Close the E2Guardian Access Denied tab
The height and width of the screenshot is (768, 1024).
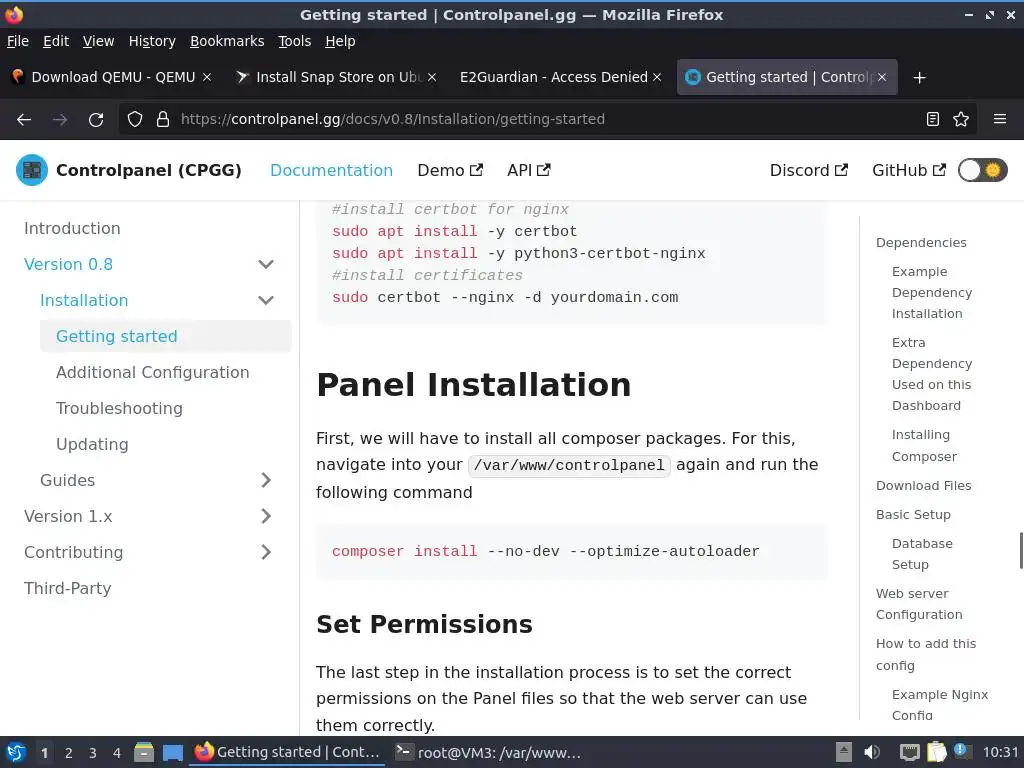click(x=657, y=77)
